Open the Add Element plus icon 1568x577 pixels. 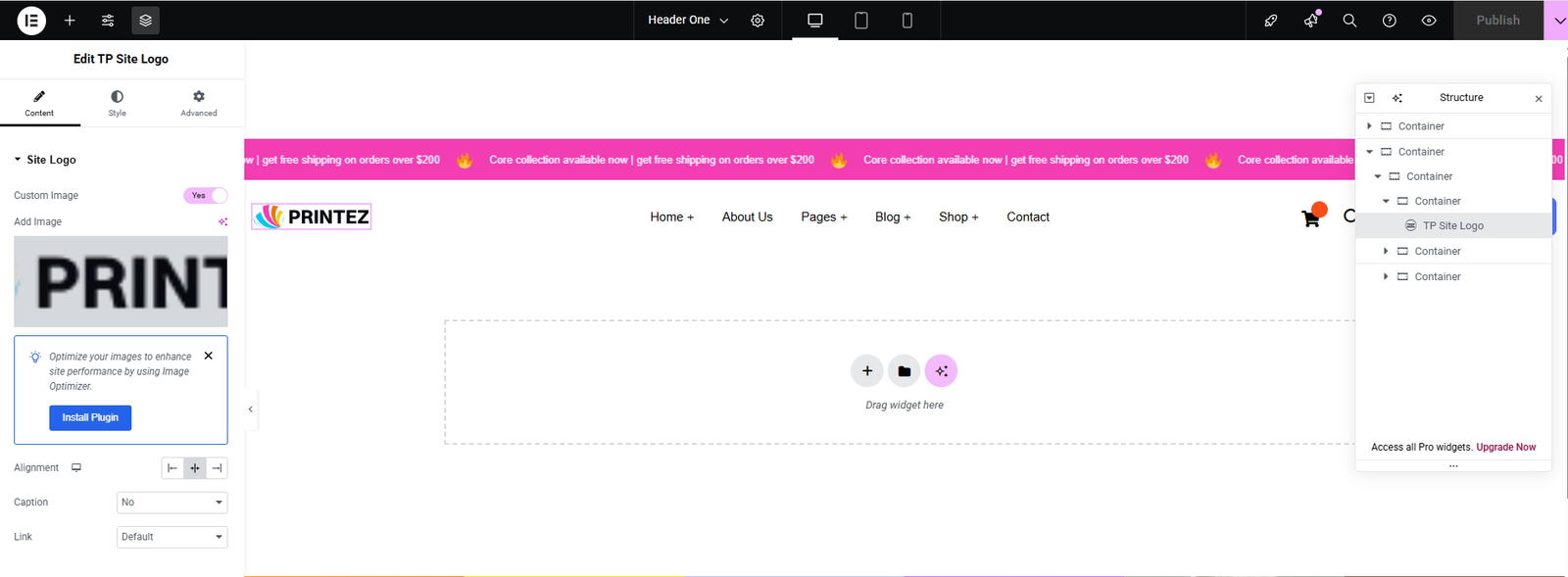(70, 21)
